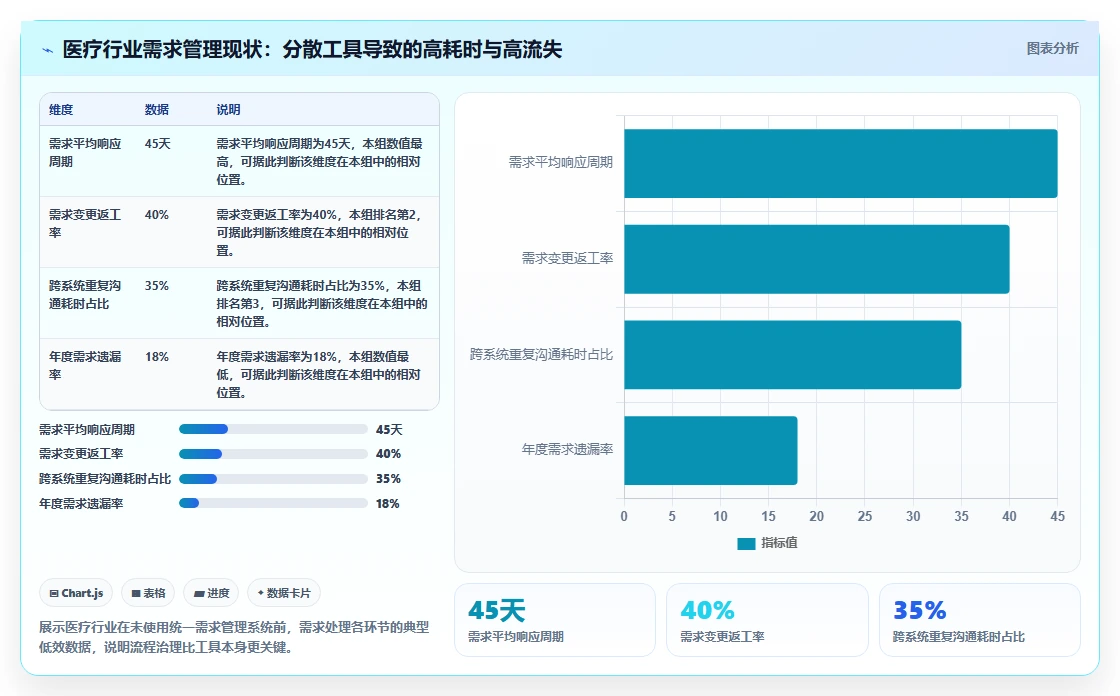The image size is (1120, 696).
Task: Click the 指标值 legend text
Action: (x=779, y=543)
